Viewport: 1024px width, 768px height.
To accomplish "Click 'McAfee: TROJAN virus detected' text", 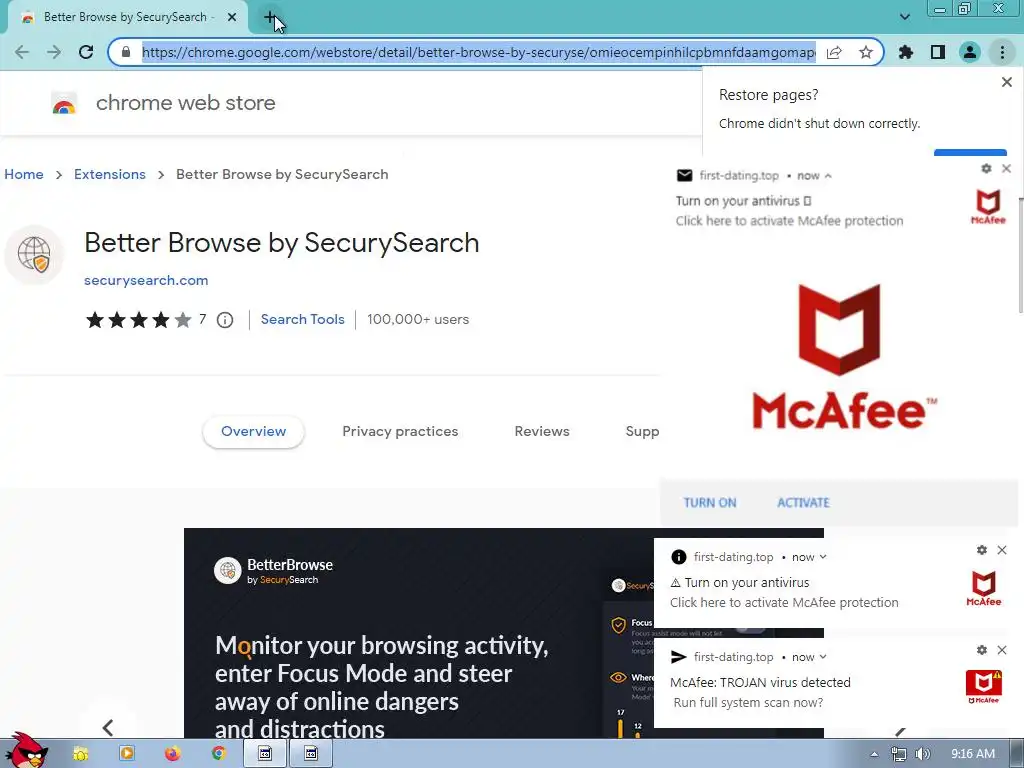I will click(760, 682).
